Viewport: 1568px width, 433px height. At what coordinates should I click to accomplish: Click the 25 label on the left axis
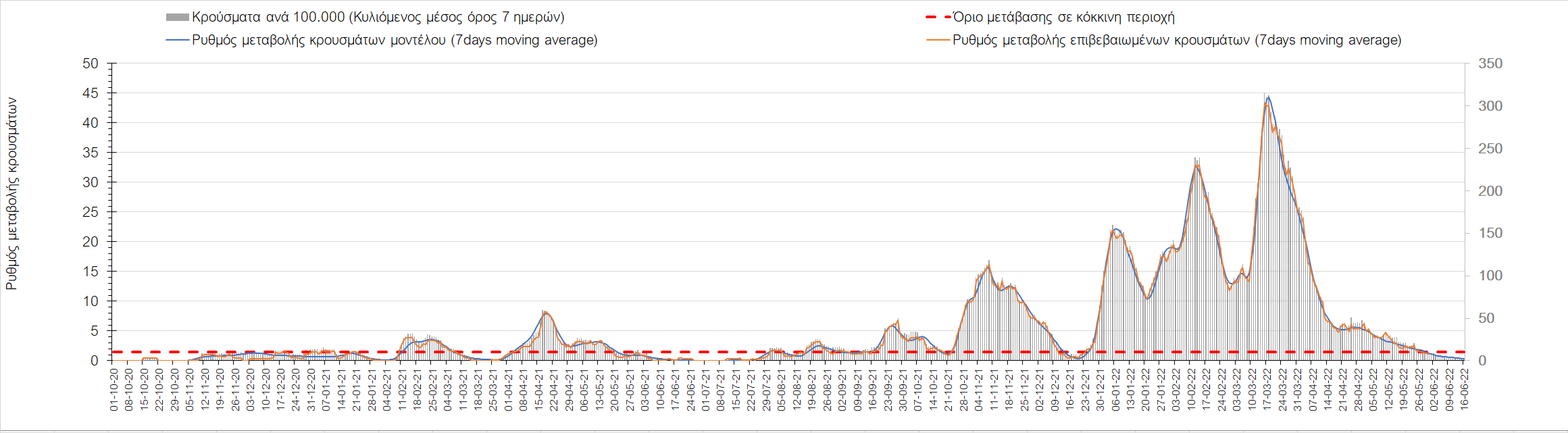click(x=90, y=212)
